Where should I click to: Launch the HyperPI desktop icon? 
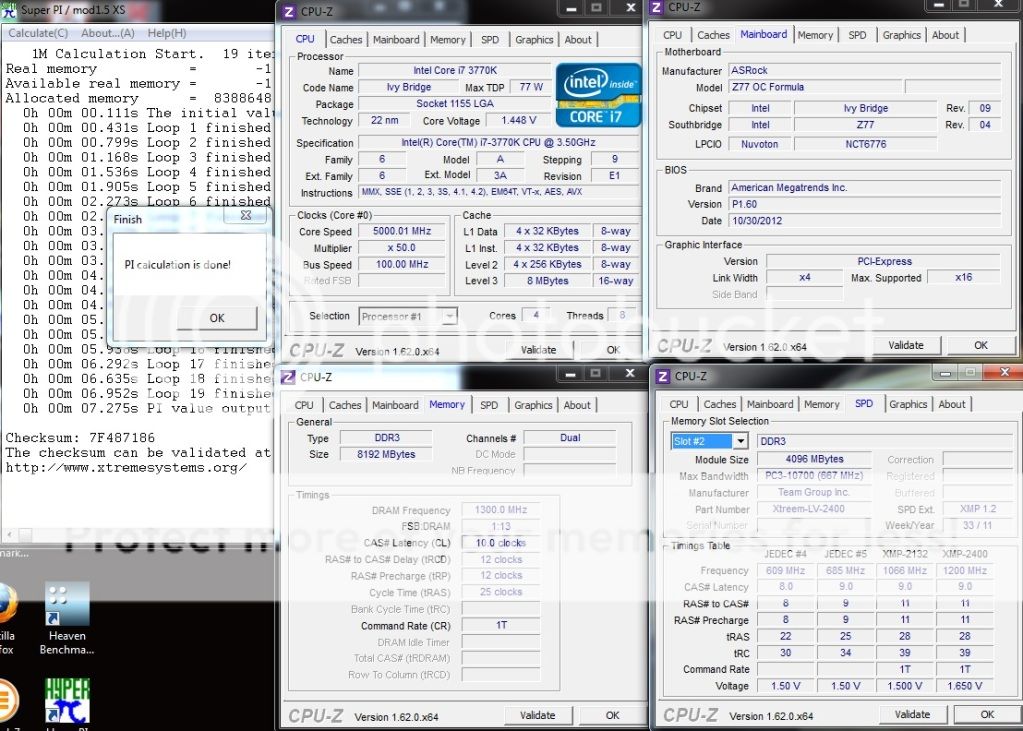point(67,700)
